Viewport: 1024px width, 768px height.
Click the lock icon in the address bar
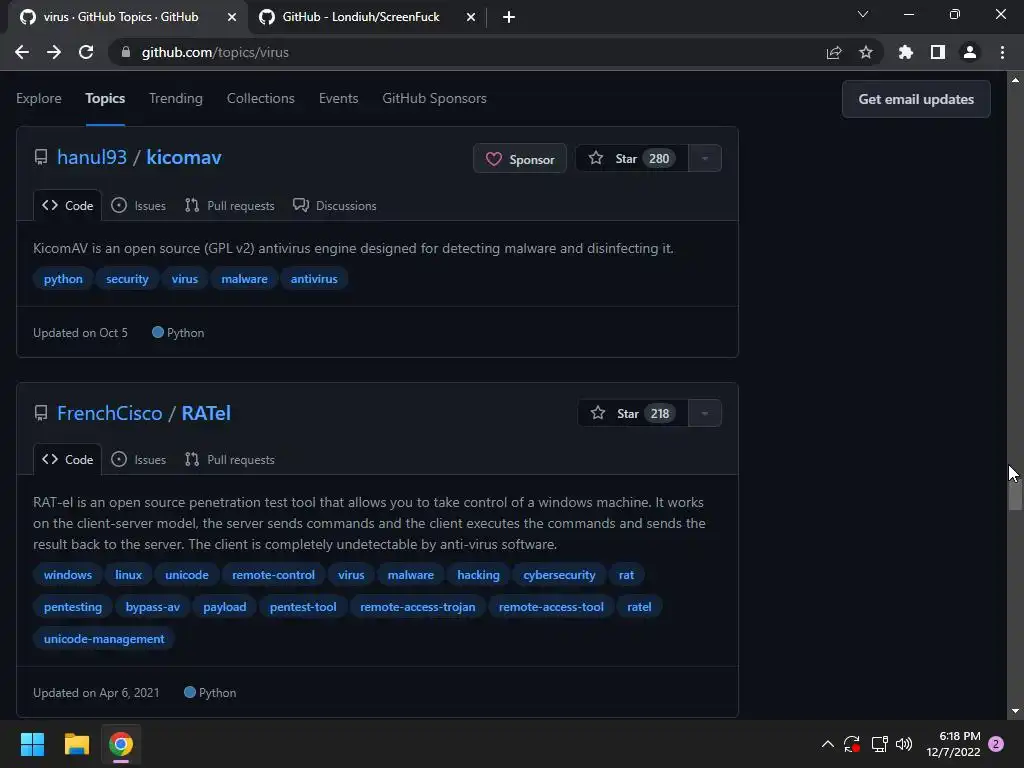coord(126,52)
